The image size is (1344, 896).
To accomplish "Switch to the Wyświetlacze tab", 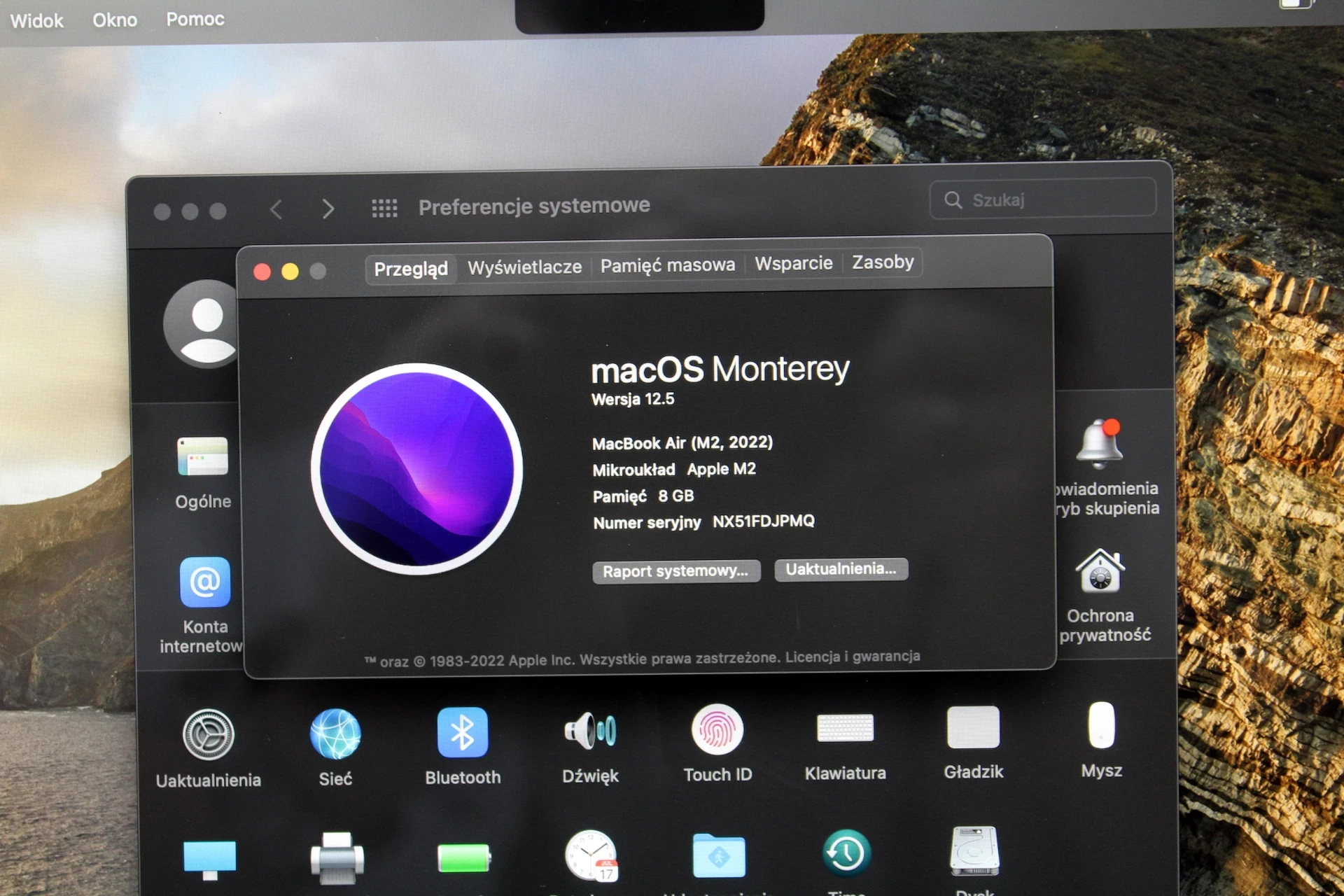I will click(x=524, y=267).
